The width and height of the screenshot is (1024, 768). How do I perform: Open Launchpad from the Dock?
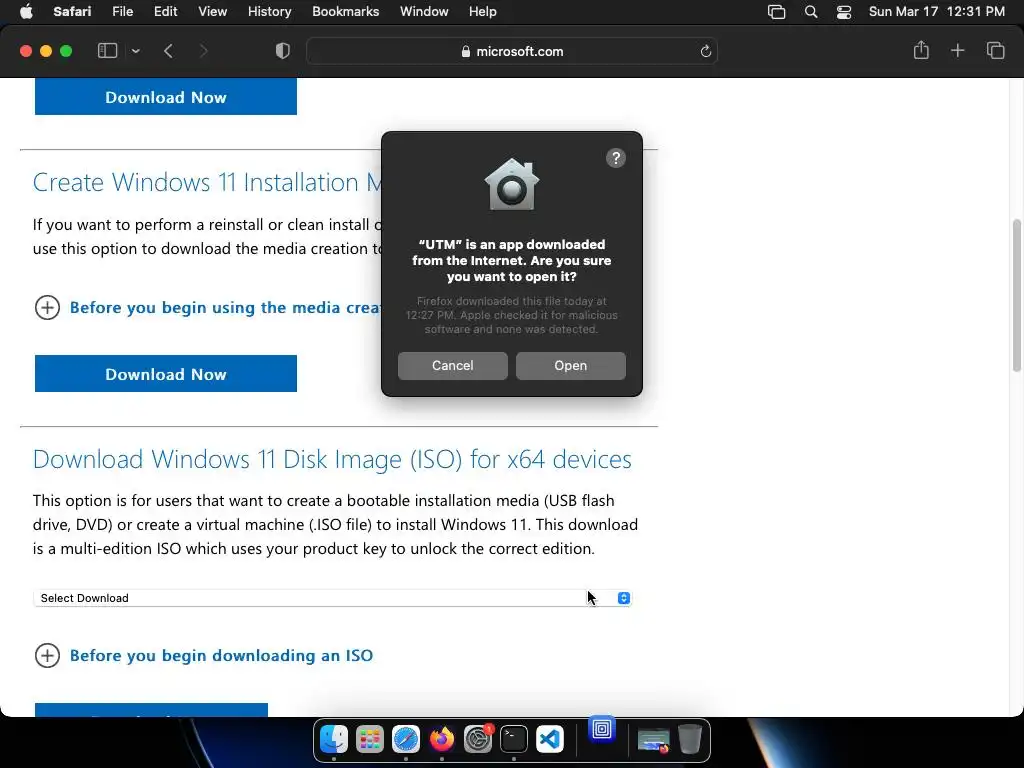click(370, 739)
